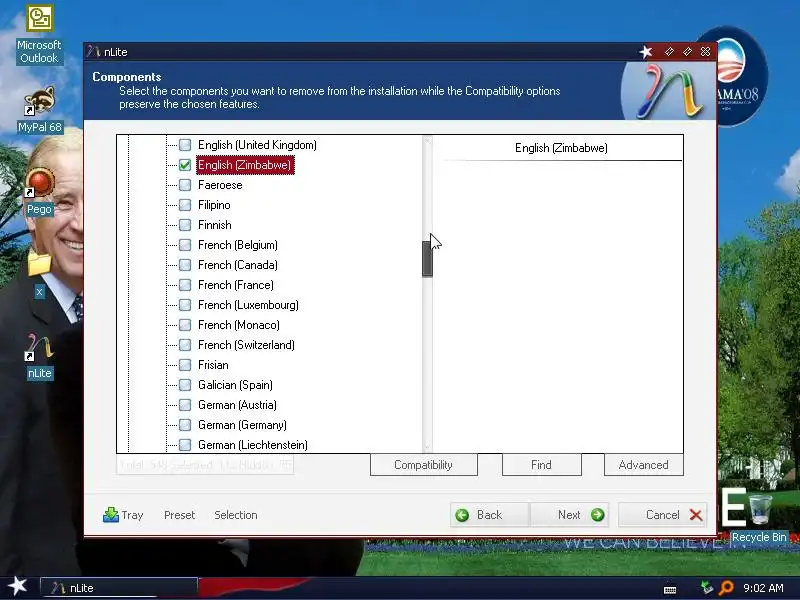
Task: Check the French (Canada) checkbox
Action: click(185, 265)
